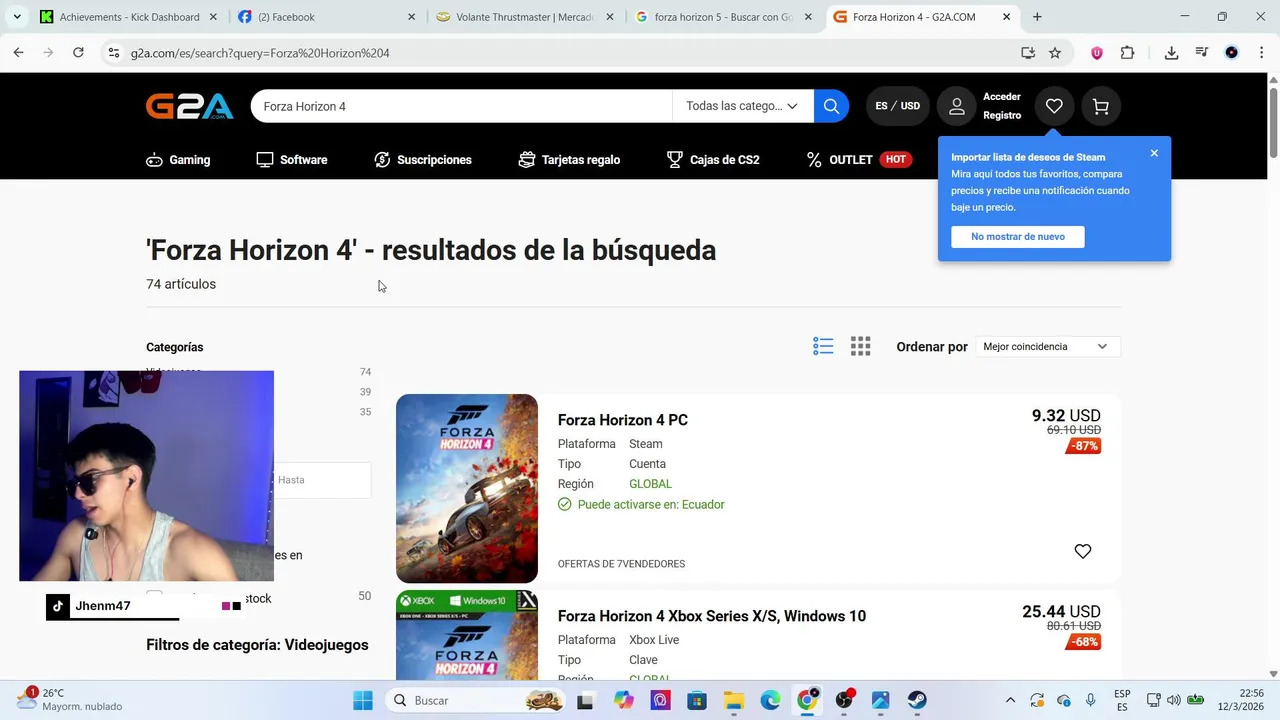Open Forza Horizon 4 Xbox Series X/S title
Image resolution: width=1280 pixels, height=720 pixels.
click(x=712, y=616)
